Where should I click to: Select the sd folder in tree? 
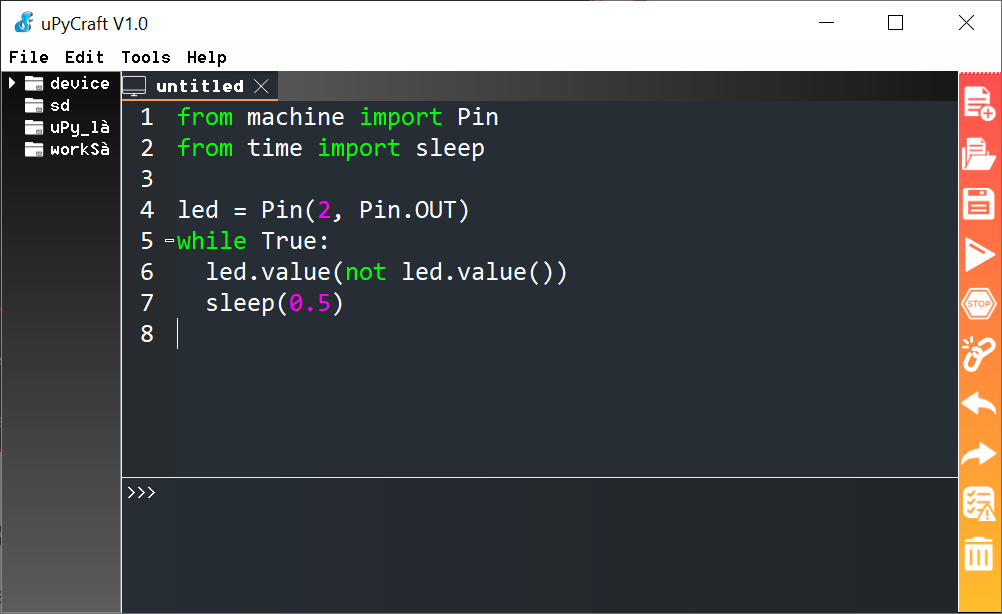coord(59,105)
